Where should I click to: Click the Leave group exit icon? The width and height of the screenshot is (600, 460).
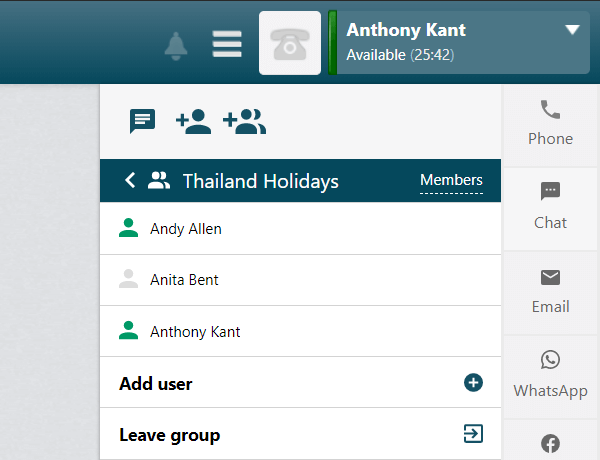coord(473,434)
